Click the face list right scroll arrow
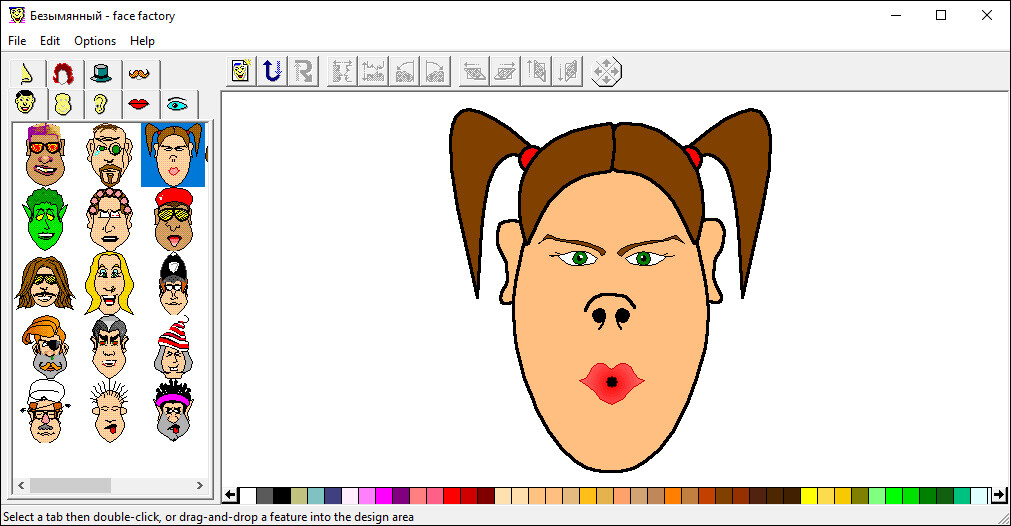The image size is (1011, 526). [199, 485]
